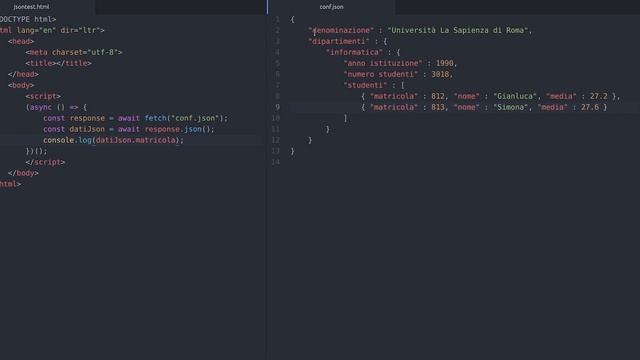Click the DOCTYPE html declaration
This screenshot has width=640, height=360.
28,19
